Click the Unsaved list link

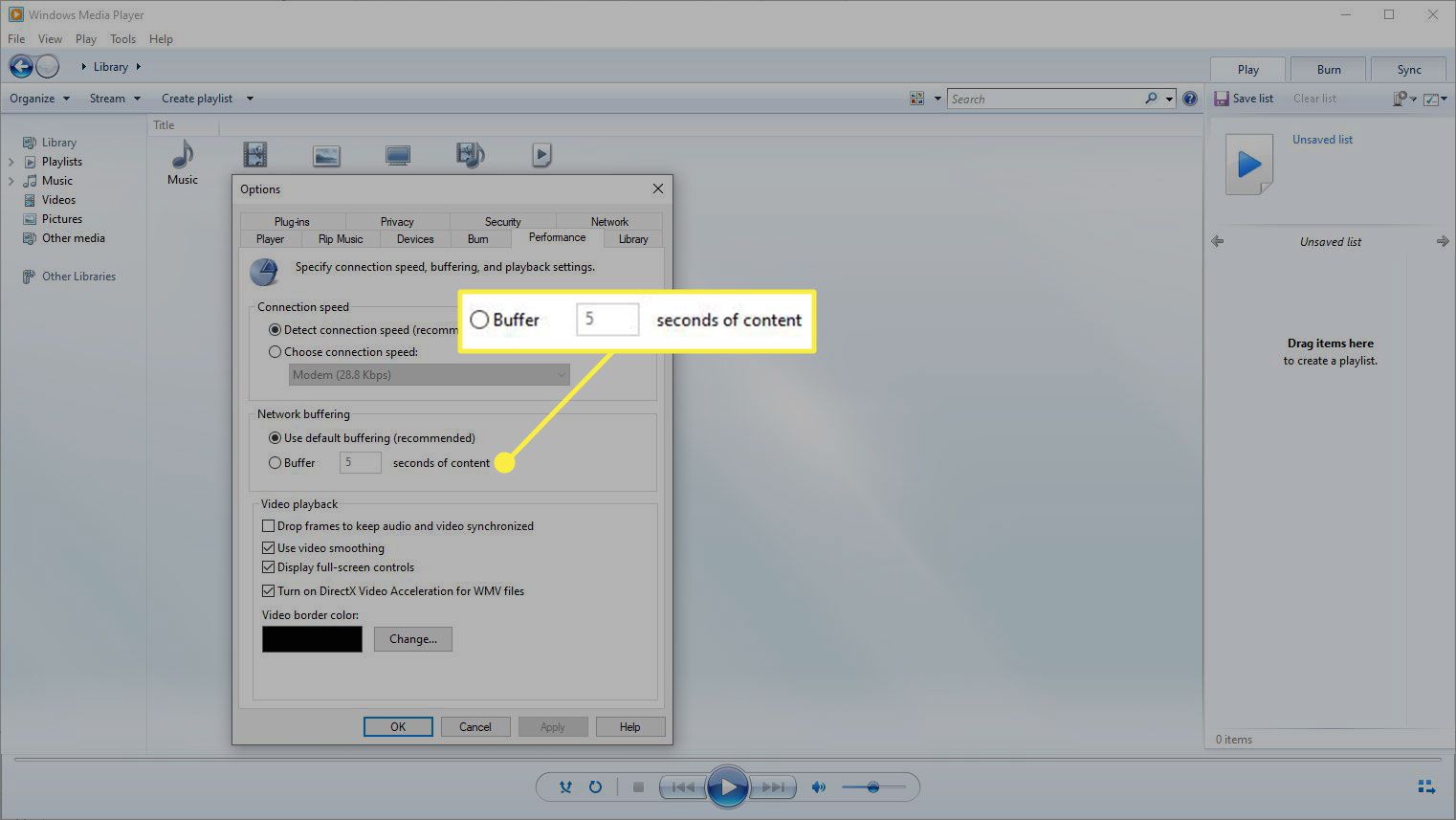coord(1322,140)
